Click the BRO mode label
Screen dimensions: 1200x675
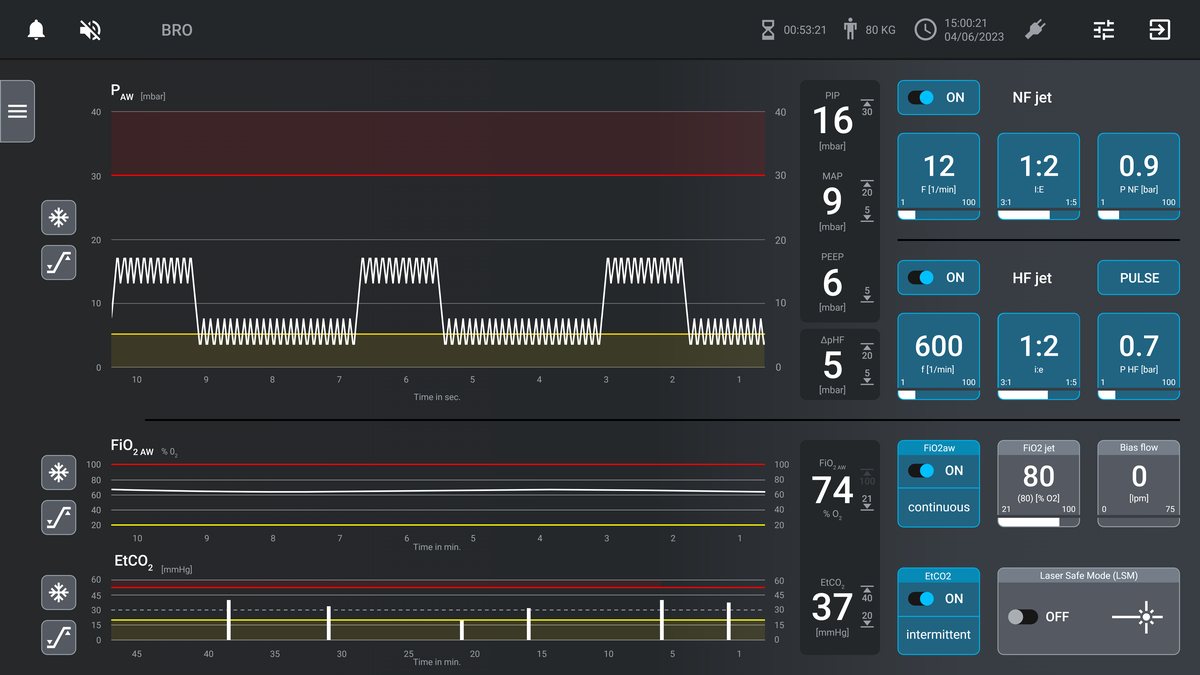177,30
